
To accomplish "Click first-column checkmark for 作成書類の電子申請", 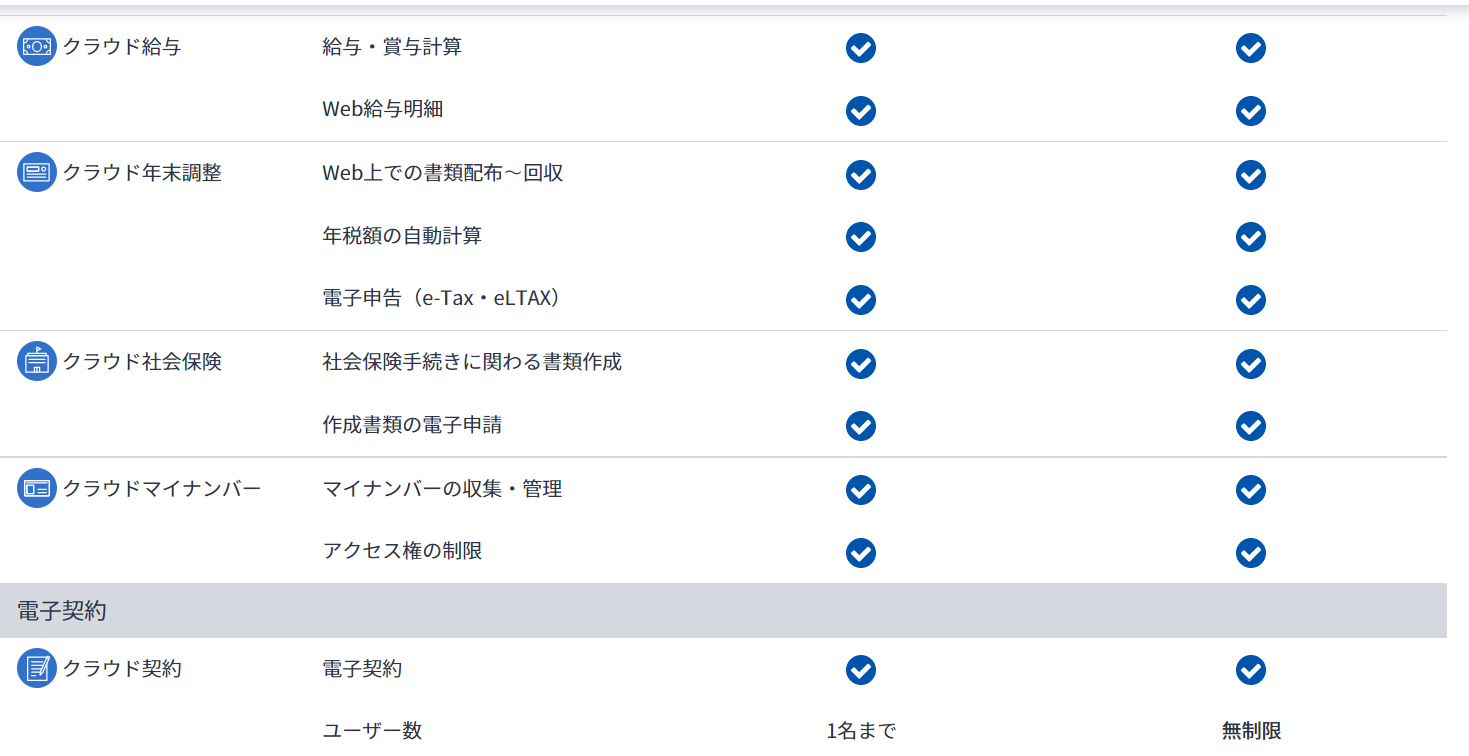I will point(861,426).
